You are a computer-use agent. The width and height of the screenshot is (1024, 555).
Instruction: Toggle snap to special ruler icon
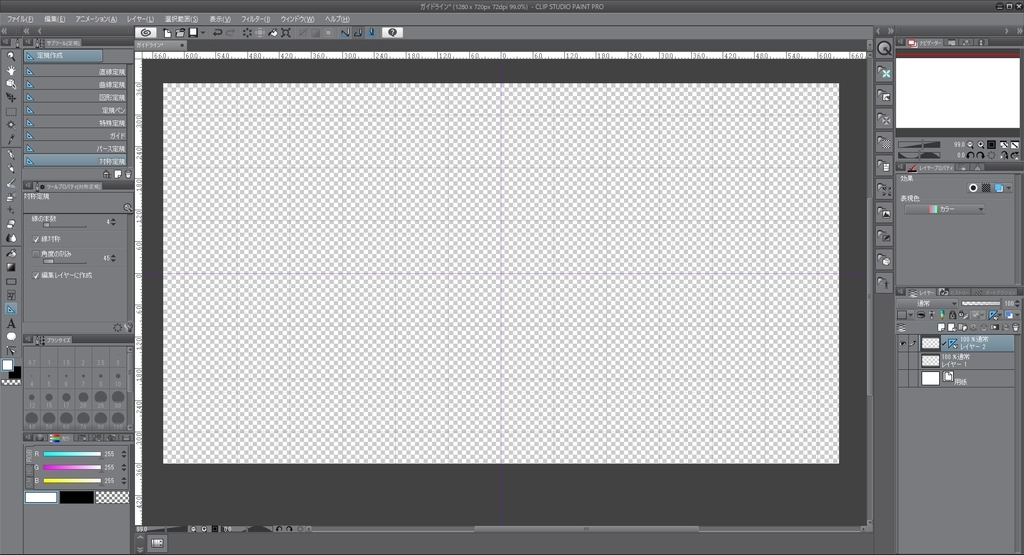tap(358, 33)
